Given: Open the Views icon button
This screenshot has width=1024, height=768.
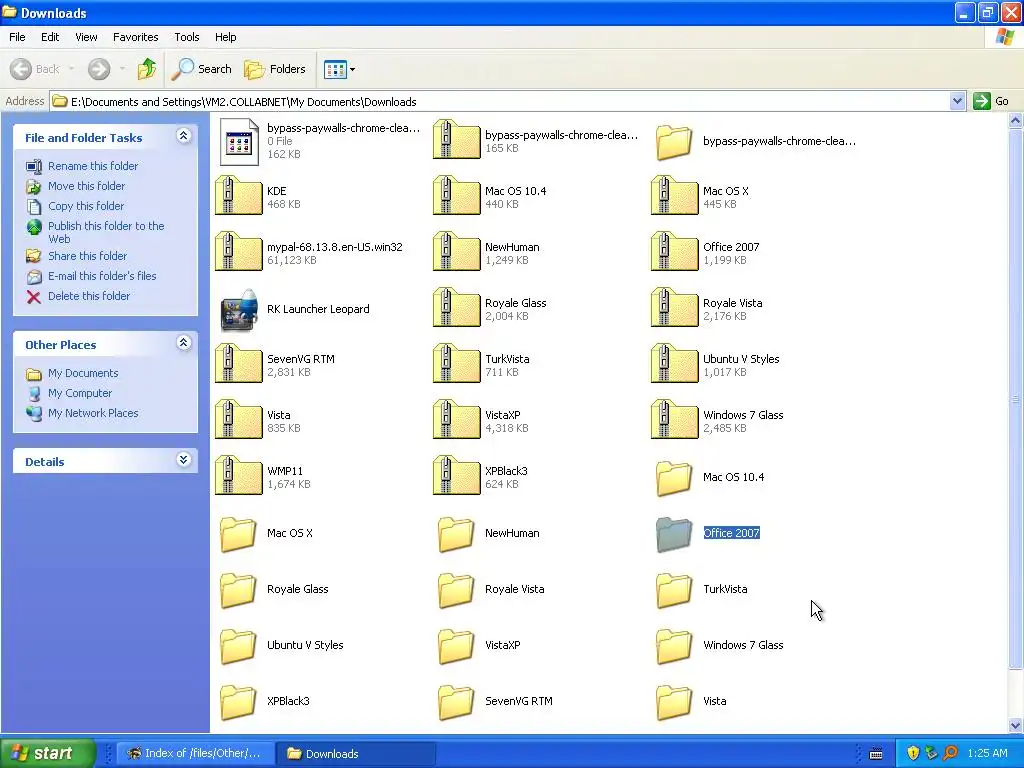Looking at the screenshot, I should [x=335, y=69].
